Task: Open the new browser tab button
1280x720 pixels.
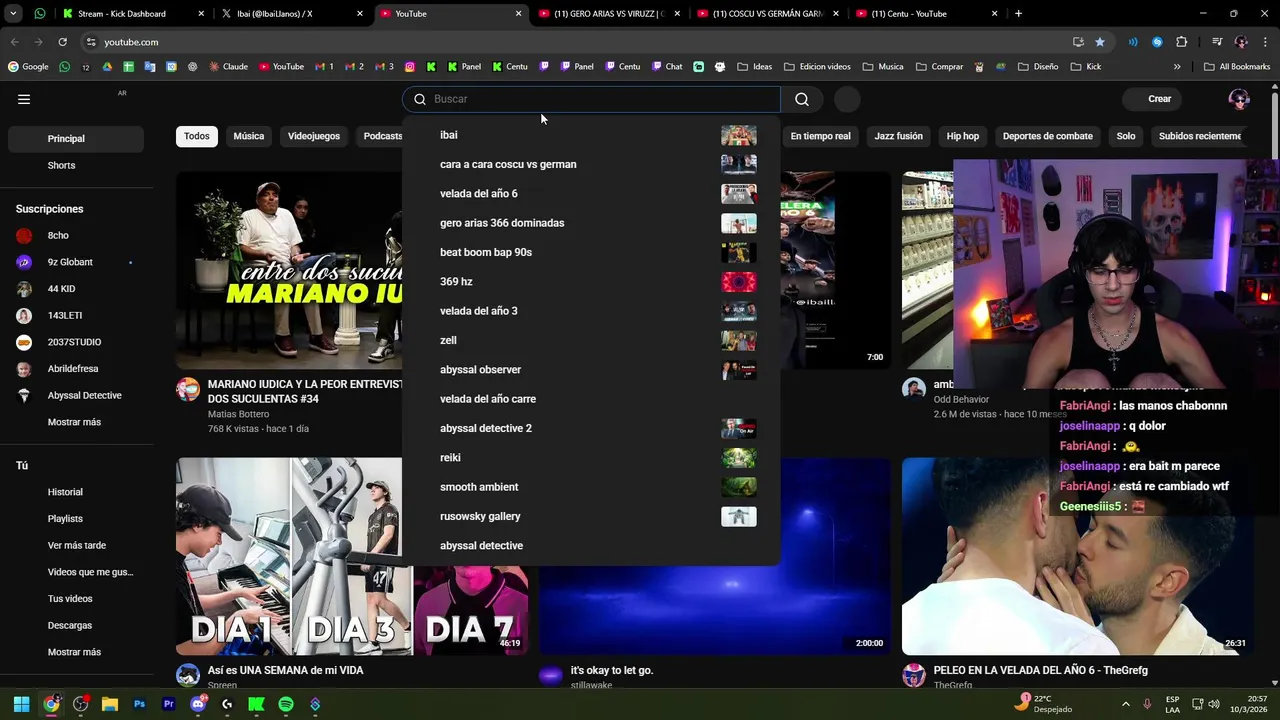Action: click(x=1018, y=14)
